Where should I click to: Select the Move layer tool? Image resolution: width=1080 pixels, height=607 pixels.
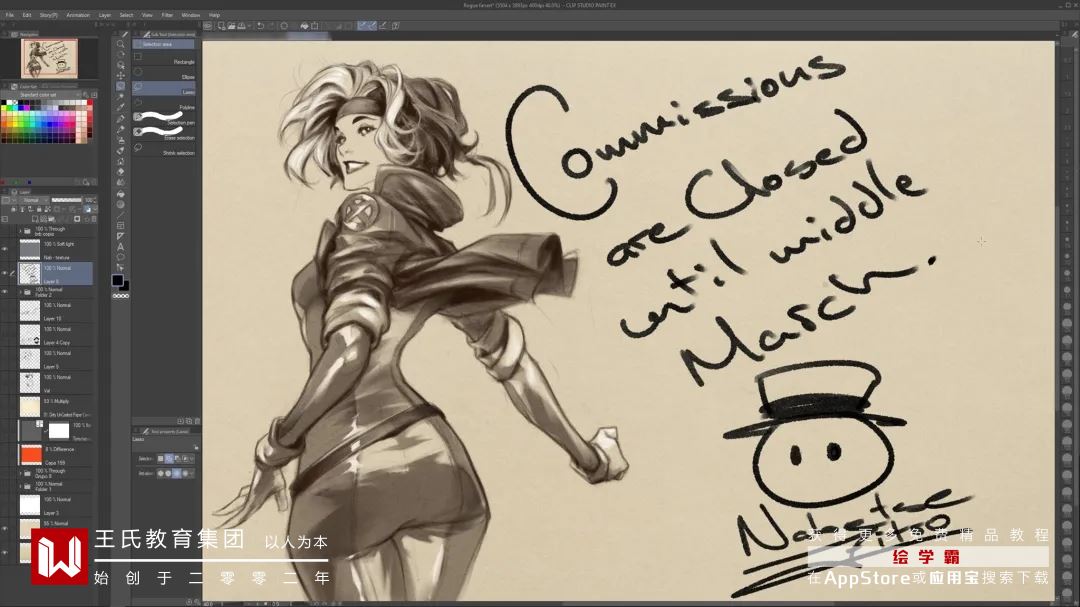tap(121, 75)
